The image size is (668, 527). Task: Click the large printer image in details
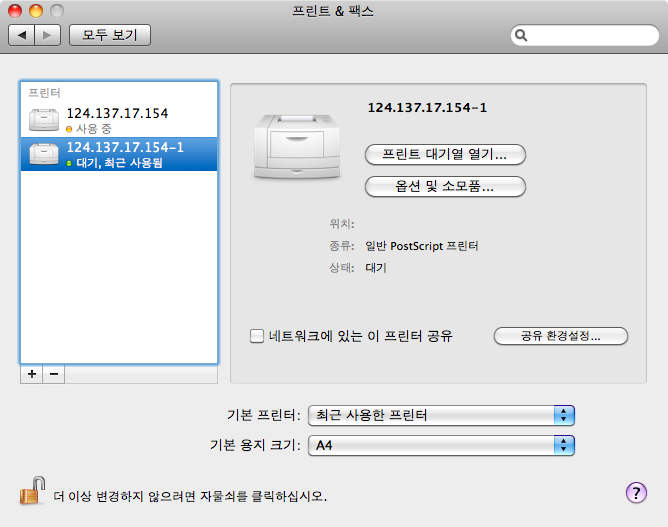pyautogui.click(x=297, y=146)
